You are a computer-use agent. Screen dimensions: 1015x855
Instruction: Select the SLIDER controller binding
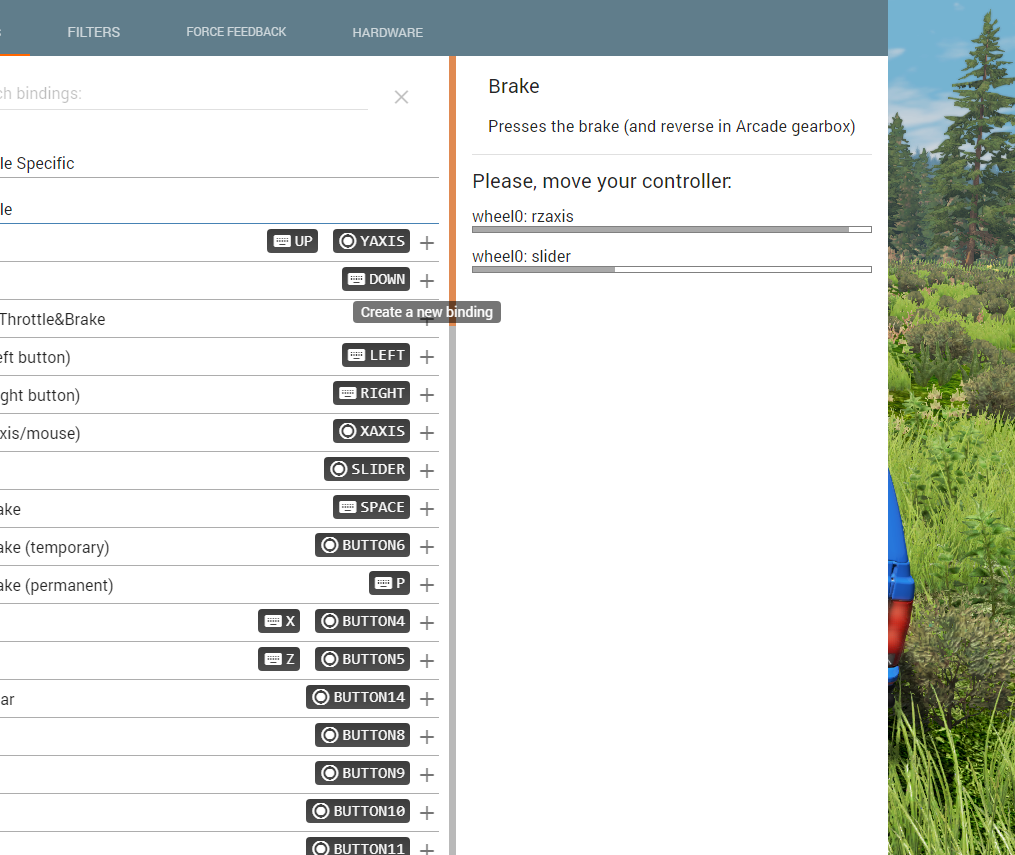click(367, 469)
